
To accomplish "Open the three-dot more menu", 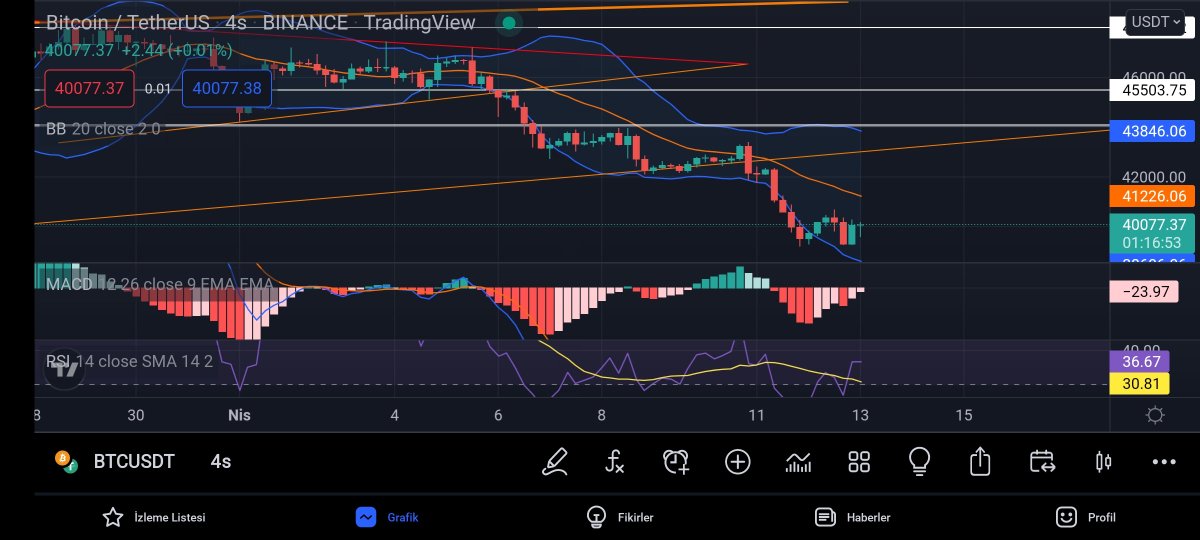I will (1164, 462).
